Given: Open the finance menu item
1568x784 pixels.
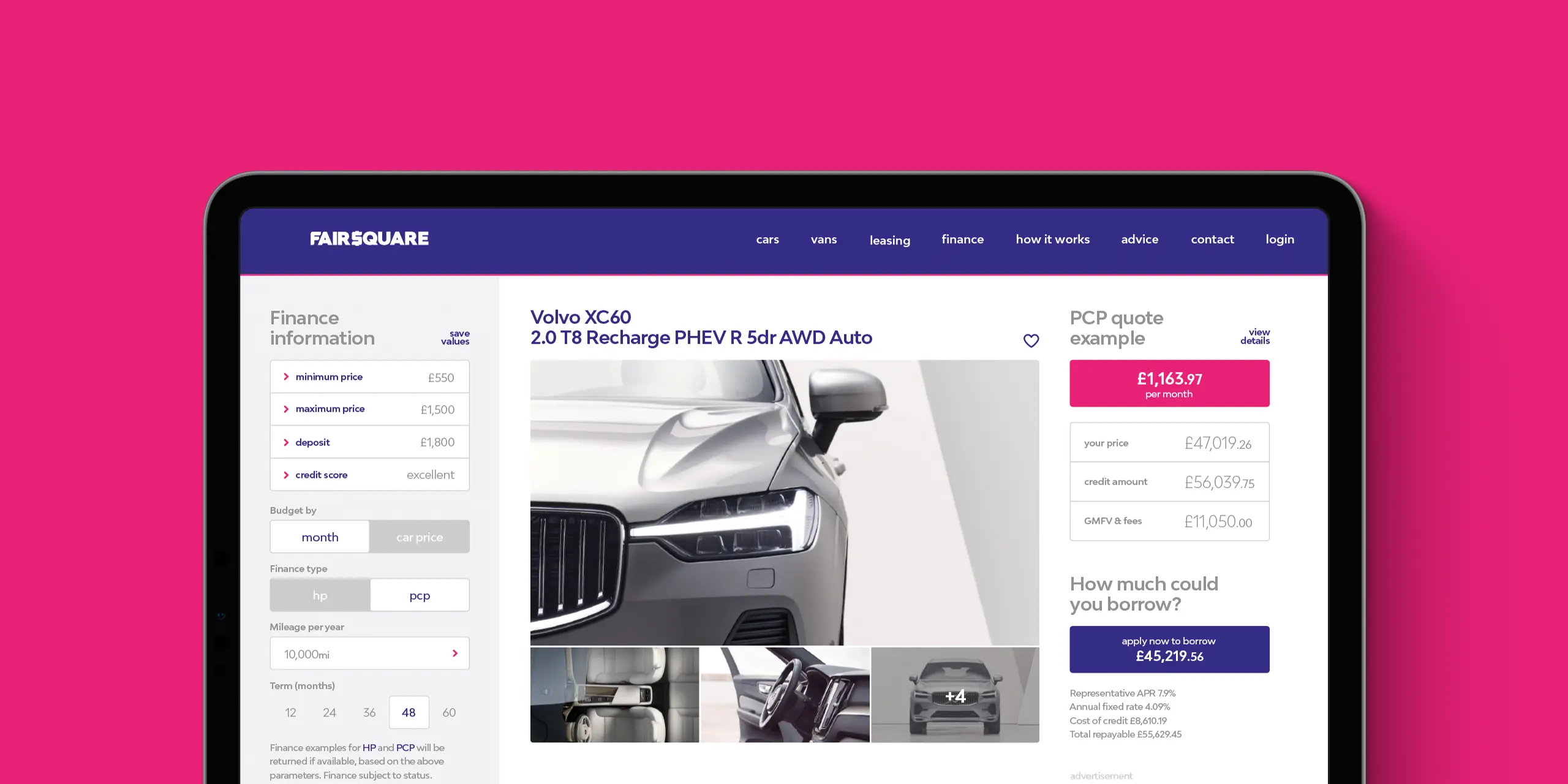Looking at the screenshot, I should pyautogui.click(x=963, y=239).
